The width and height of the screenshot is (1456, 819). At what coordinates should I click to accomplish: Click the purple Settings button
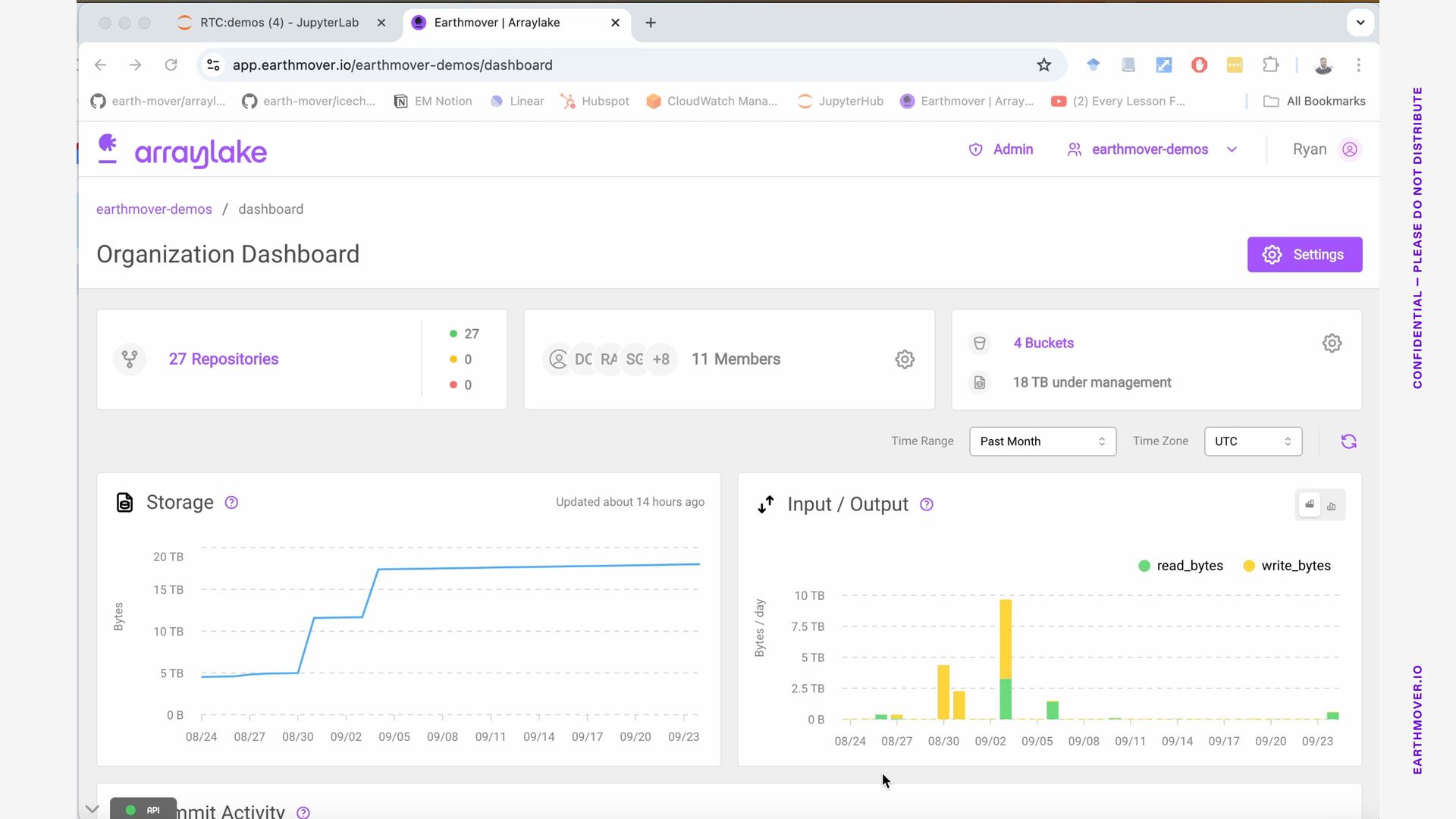(x=1304, y=255)
